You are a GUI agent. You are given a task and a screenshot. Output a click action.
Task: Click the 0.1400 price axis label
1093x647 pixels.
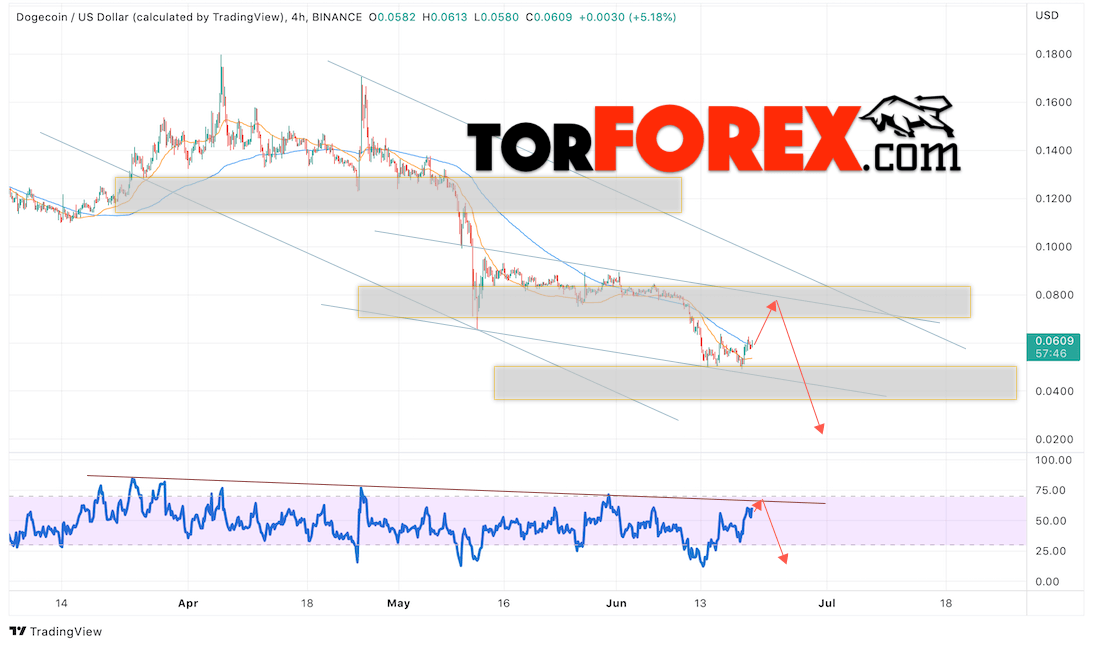pos(1053,151)
